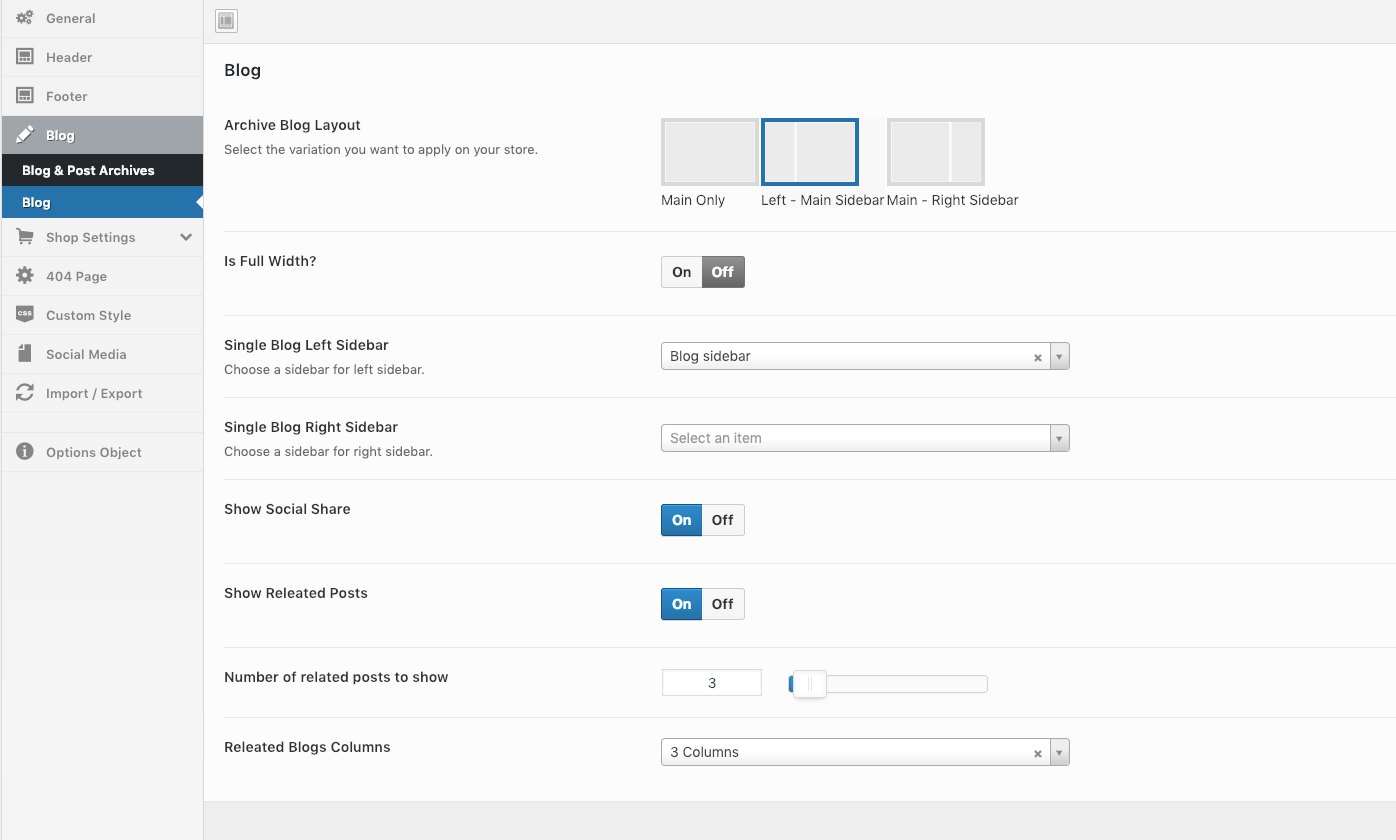Screen dimensions: 1396x840
Task: Select the Main - Right Sidebar layout thumbnail
Action: [x=935, y=152]
